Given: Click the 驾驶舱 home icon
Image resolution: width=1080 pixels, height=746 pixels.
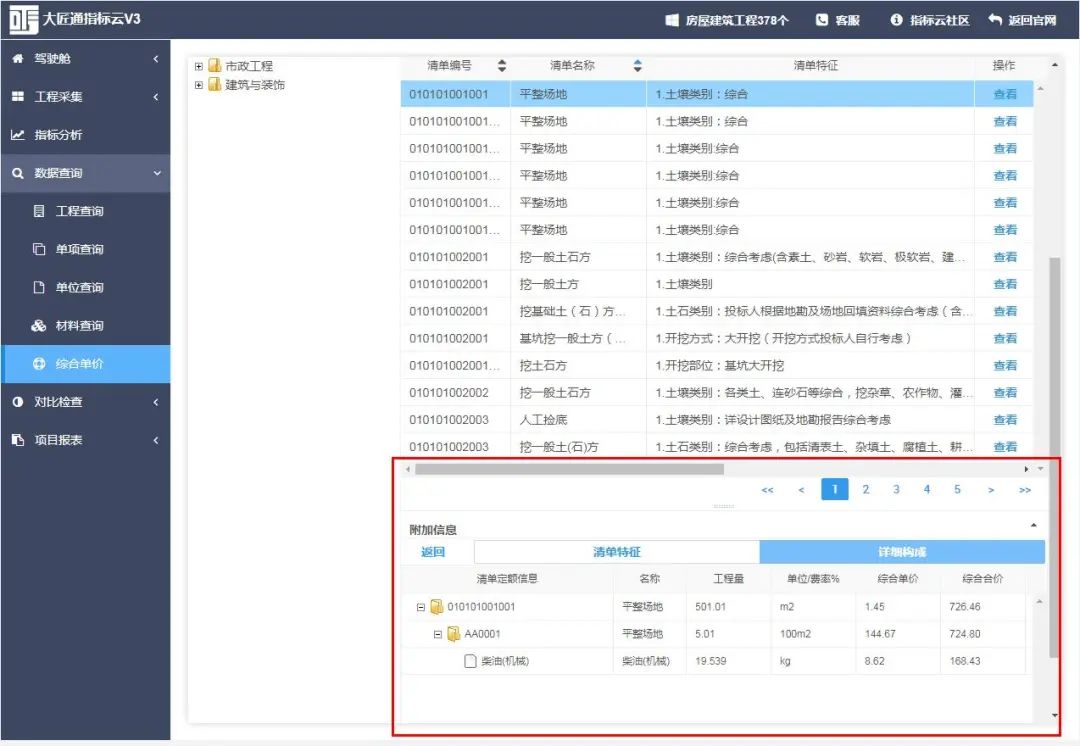Looking at the screenshot, I should tap(18, 59).
